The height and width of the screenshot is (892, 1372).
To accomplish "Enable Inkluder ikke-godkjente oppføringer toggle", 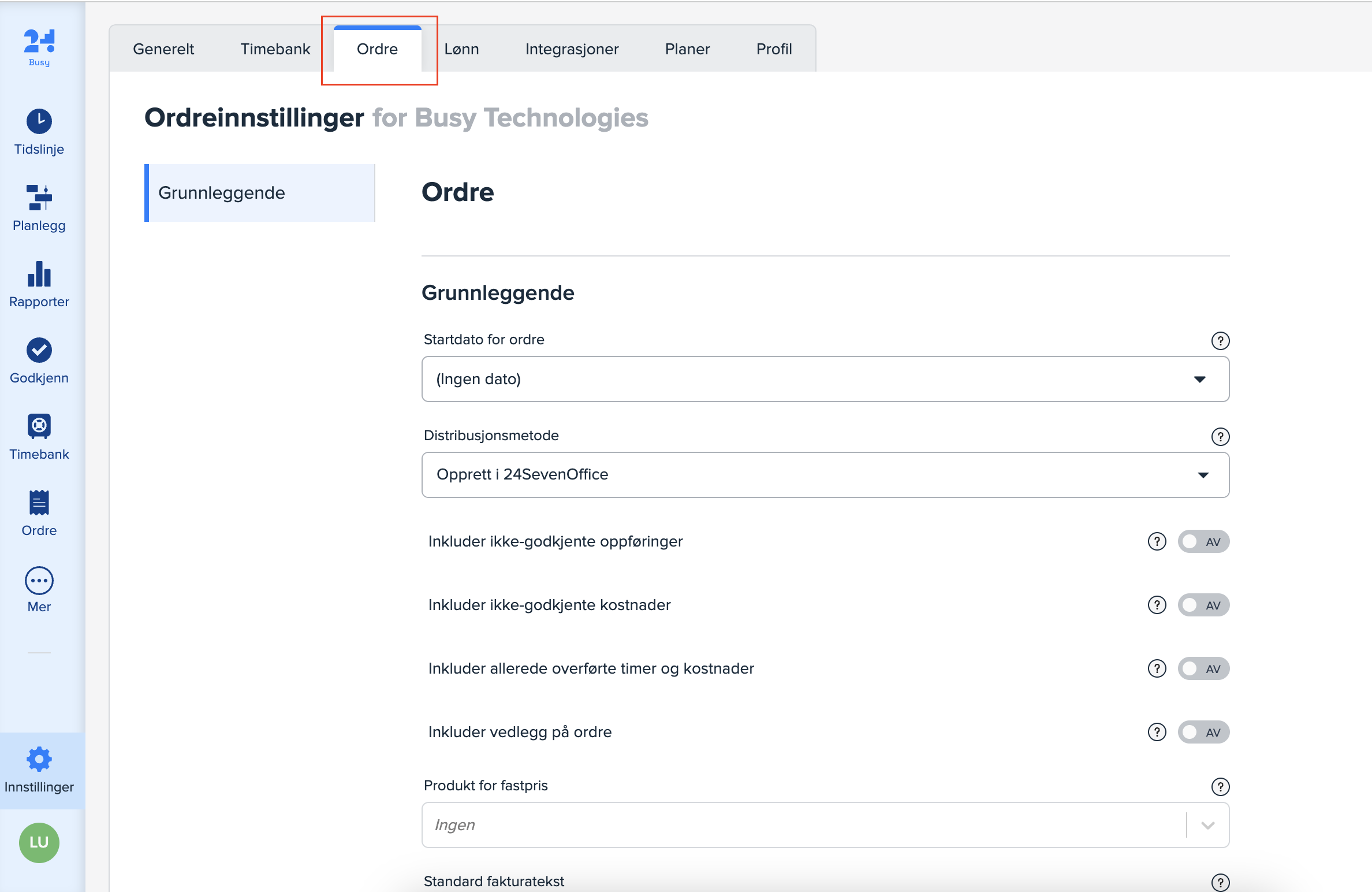I will [x=1203, y=542].
